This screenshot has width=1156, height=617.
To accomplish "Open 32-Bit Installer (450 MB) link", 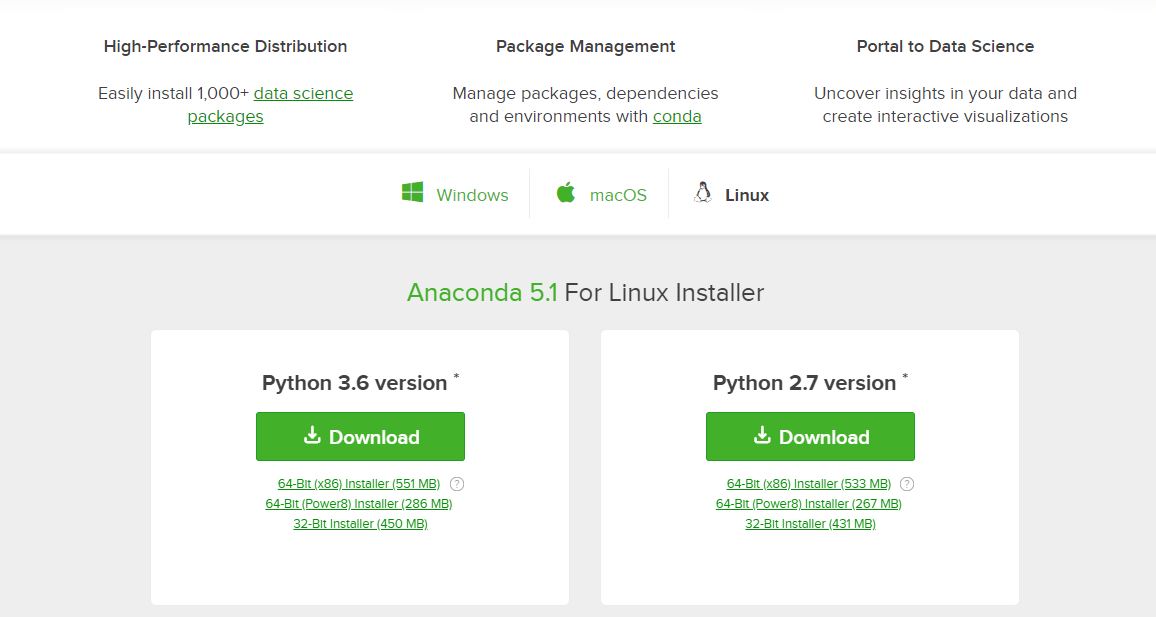I will coord(361,524).
